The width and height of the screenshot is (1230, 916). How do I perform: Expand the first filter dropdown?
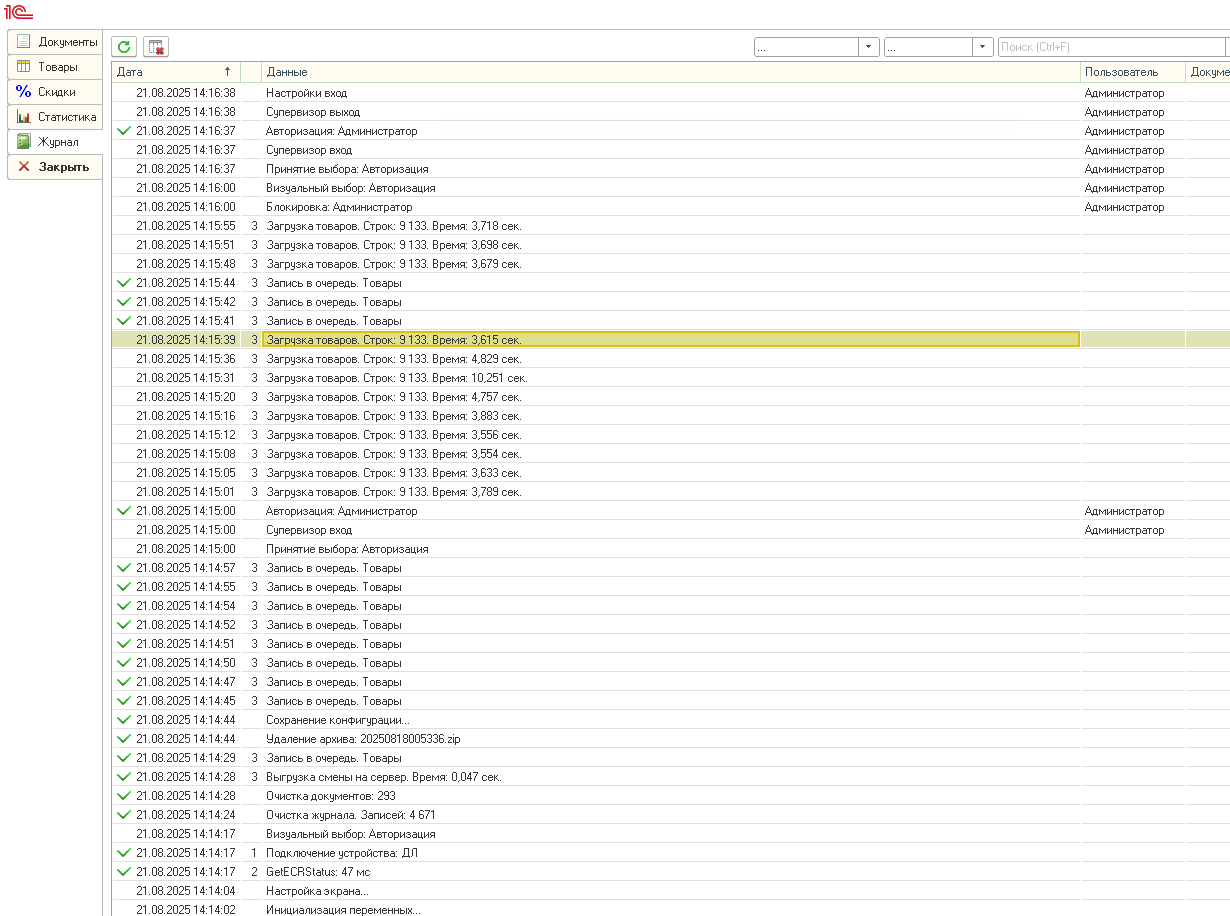click(869, 47)
